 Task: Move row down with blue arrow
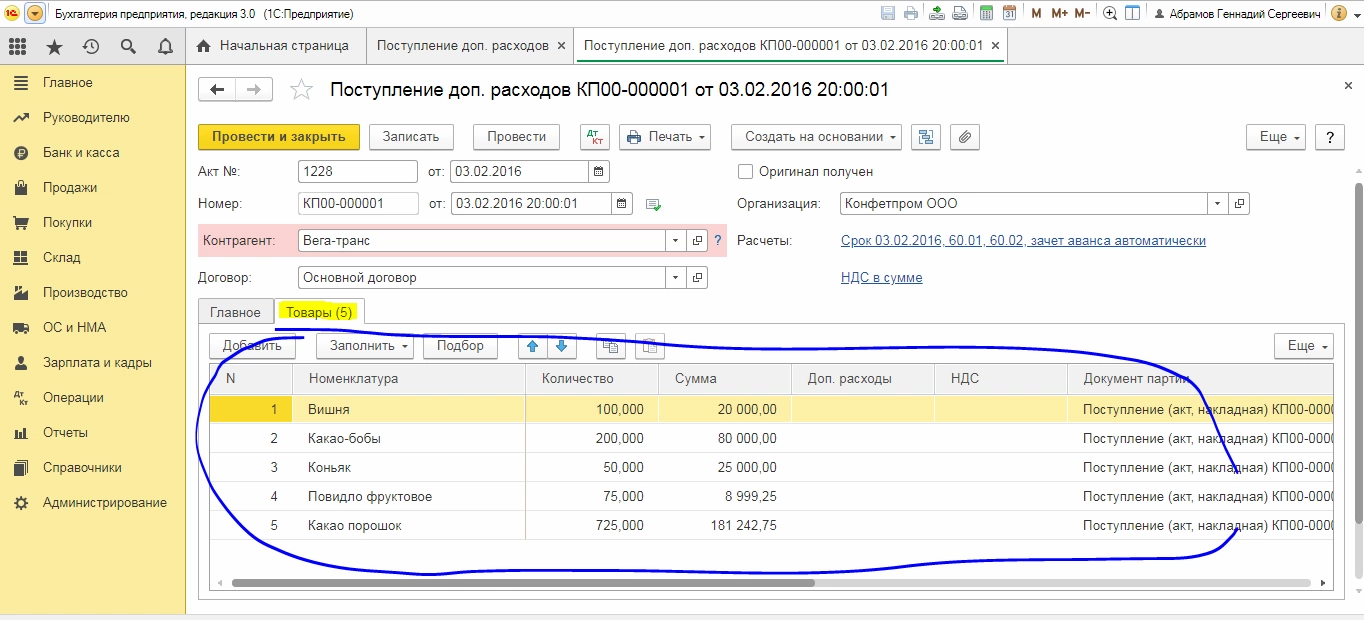click(561, 346)
